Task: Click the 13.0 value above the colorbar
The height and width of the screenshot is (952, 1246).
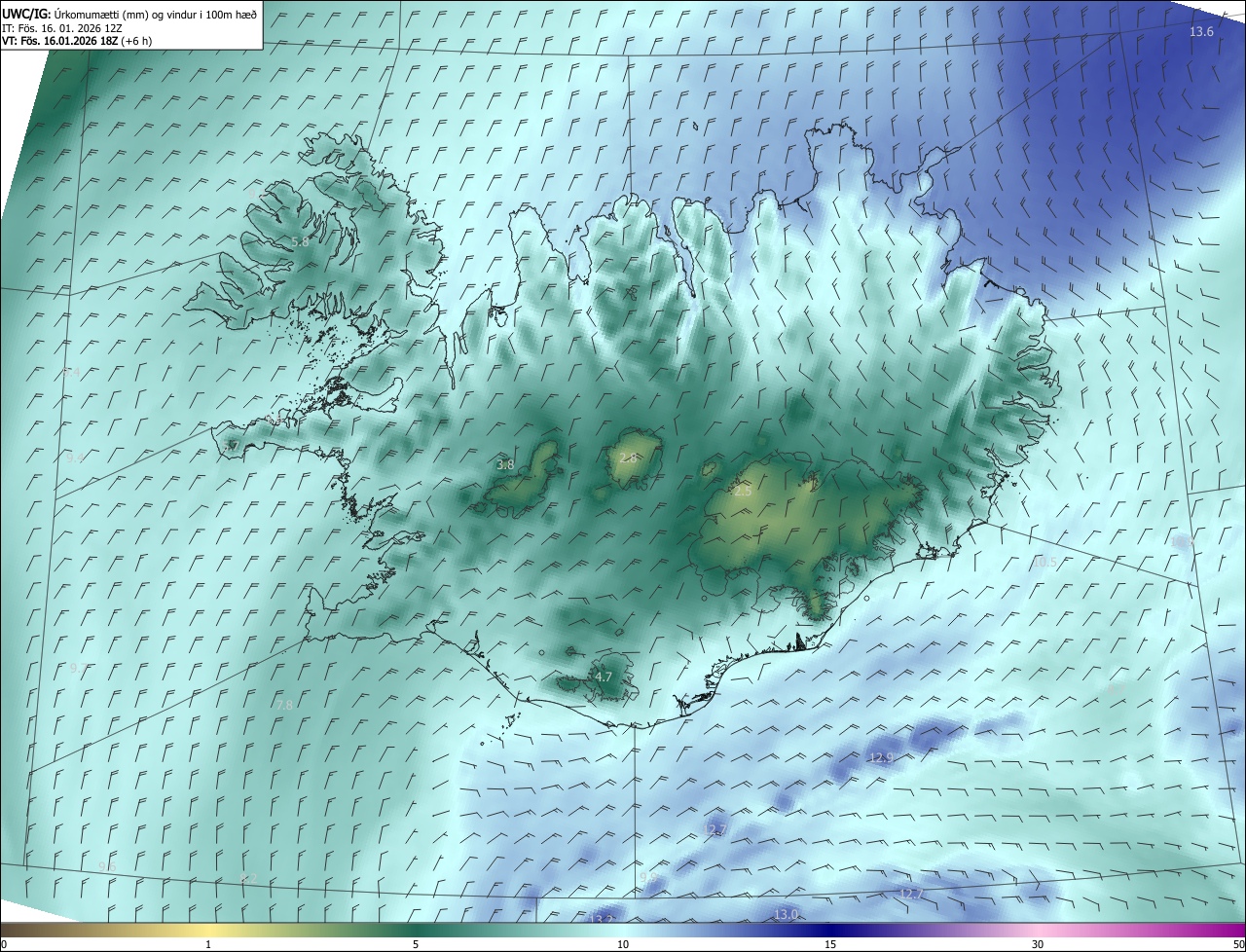Action: [x=786, y=914]
